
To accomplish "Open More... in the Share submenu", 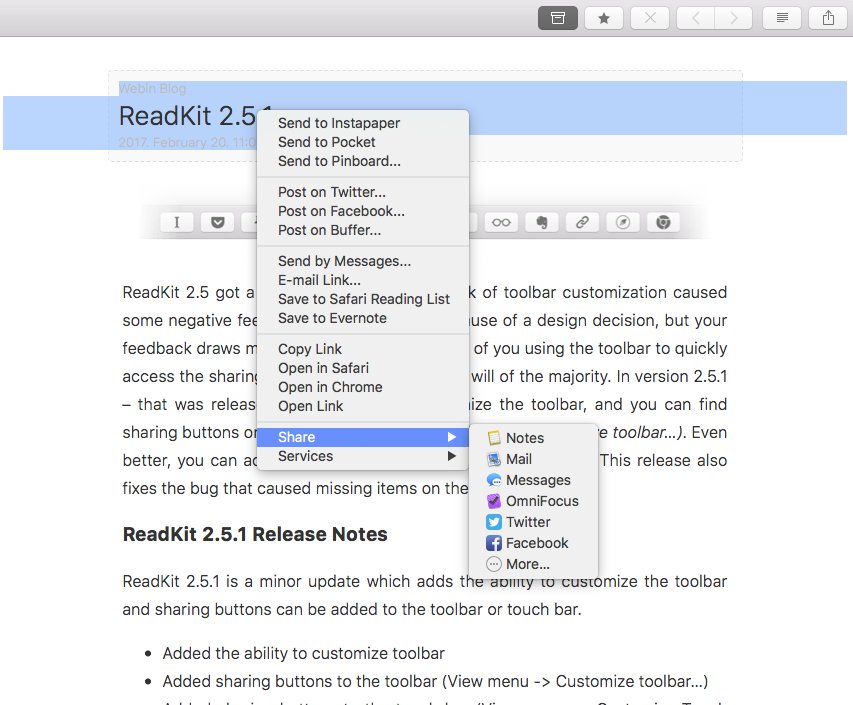I will 533,564.
